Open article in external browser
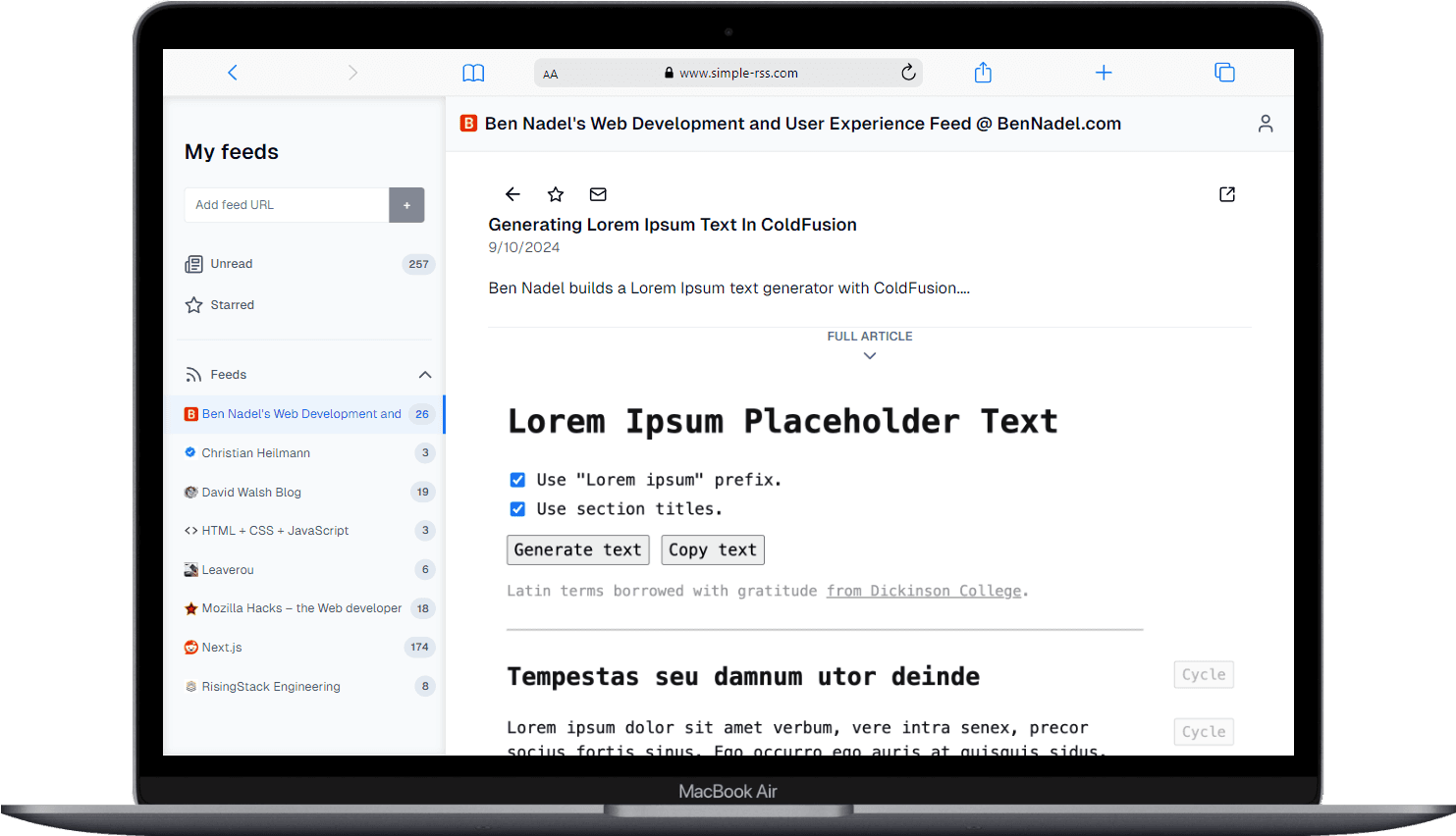Image resolution: width=1456 pixels, height=836 pixels. click(x=1226, y=193)
